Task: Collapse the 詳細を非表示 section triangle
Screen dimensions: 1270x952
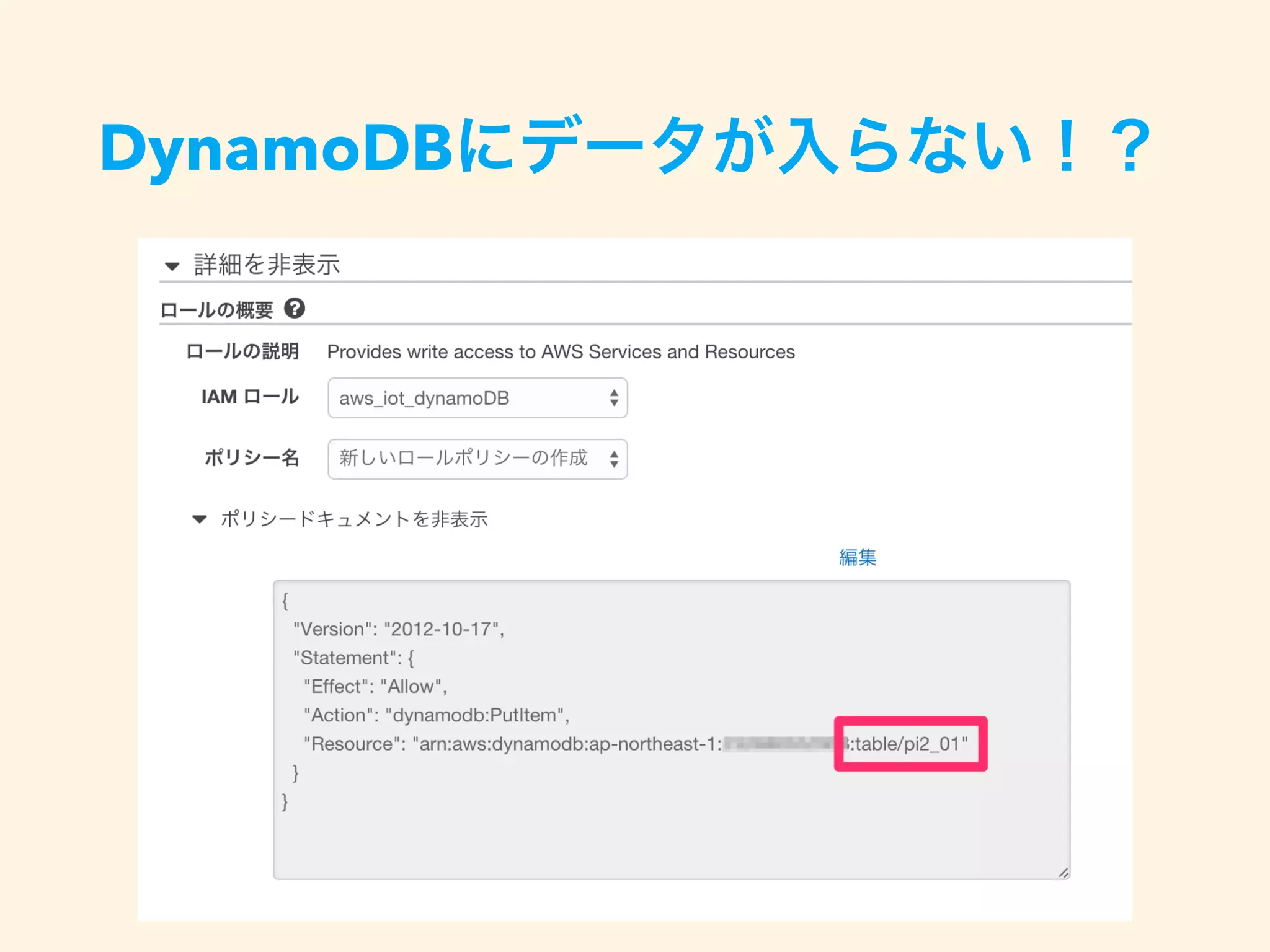Action: coord(172,267)
